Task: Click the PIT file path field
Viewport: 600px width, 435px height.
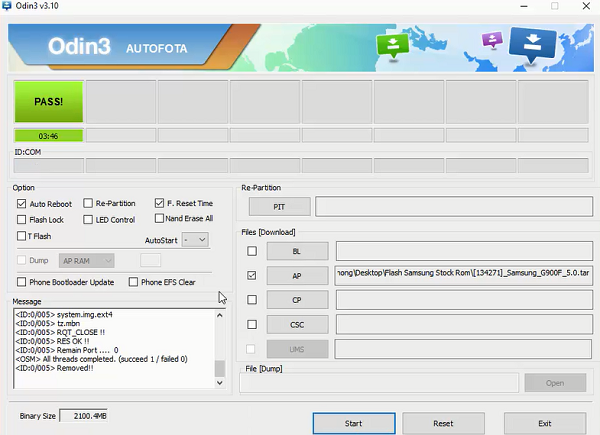Action: pyautogui.click(x=454, y=207)
